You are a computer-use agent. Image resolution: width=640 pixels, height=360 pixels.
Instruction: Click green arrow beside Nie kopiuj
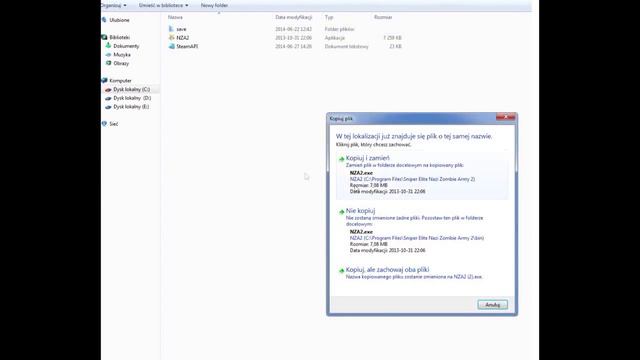(x=341, y=212)
